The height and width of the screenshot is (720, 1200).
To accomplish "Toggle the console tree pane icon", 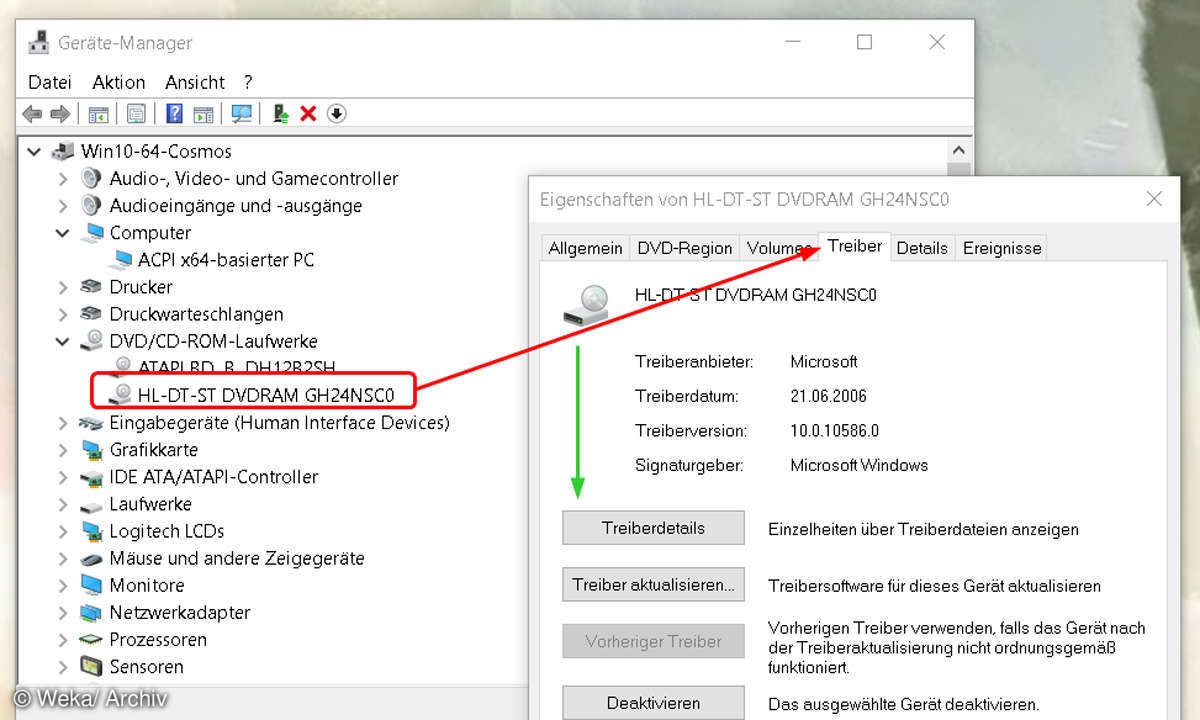I will tap(99, 114).
